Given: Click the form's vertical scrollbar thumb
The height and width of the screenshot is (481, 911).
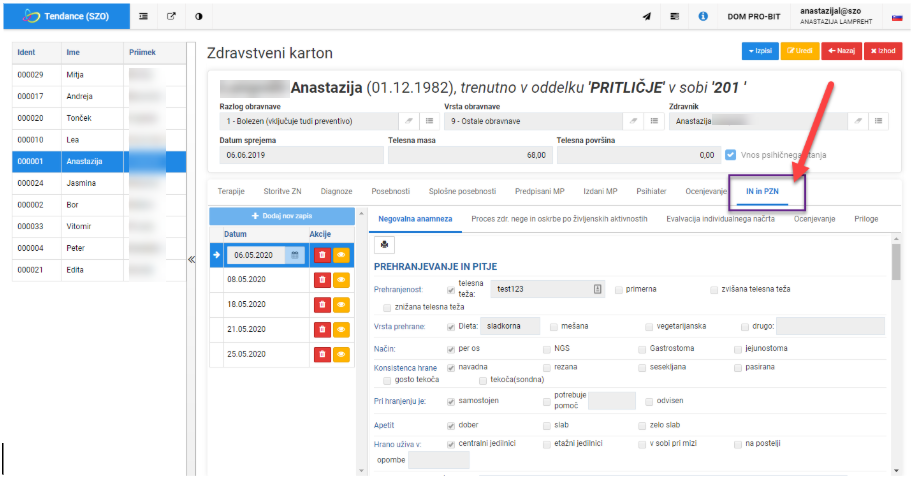Looking at the screenshot, I should pos(896,262).
